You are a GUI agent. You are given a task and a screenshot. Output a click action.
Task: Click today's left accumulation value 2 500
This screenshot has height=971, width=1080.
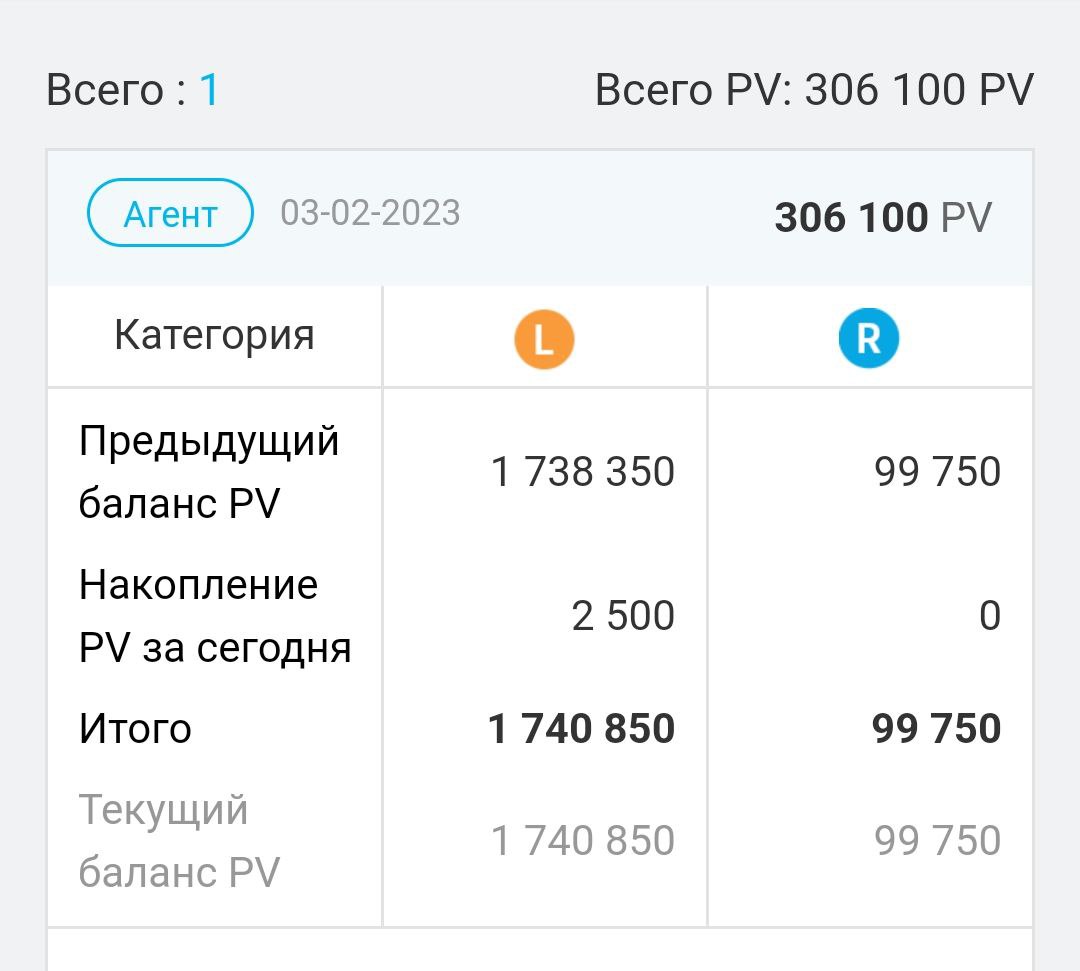pos(623,616)
